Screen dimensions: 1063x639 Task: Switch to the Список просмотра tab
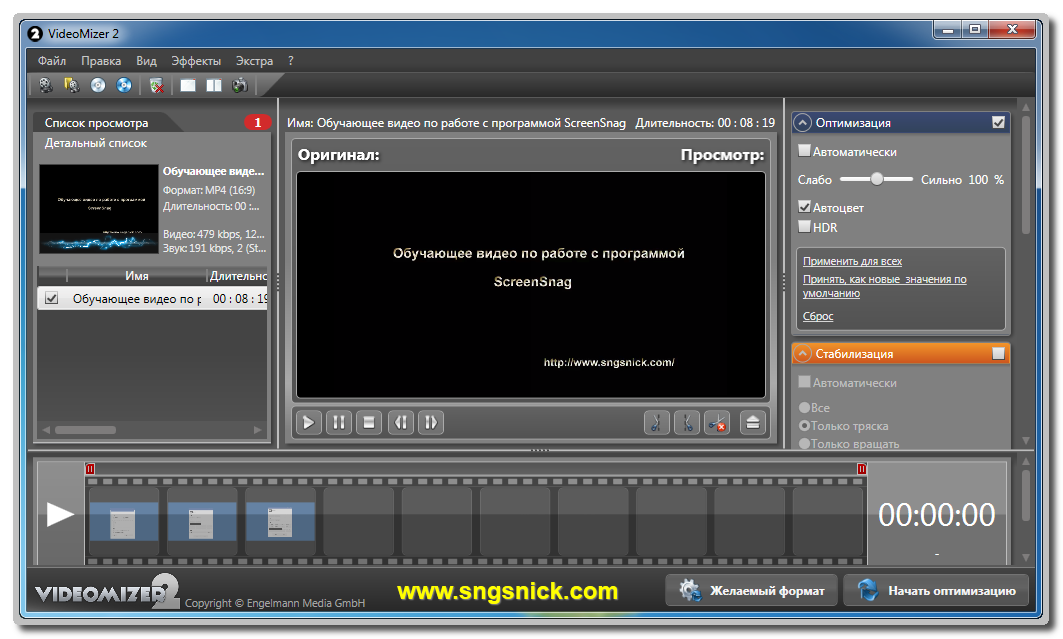tap(96, 123)
